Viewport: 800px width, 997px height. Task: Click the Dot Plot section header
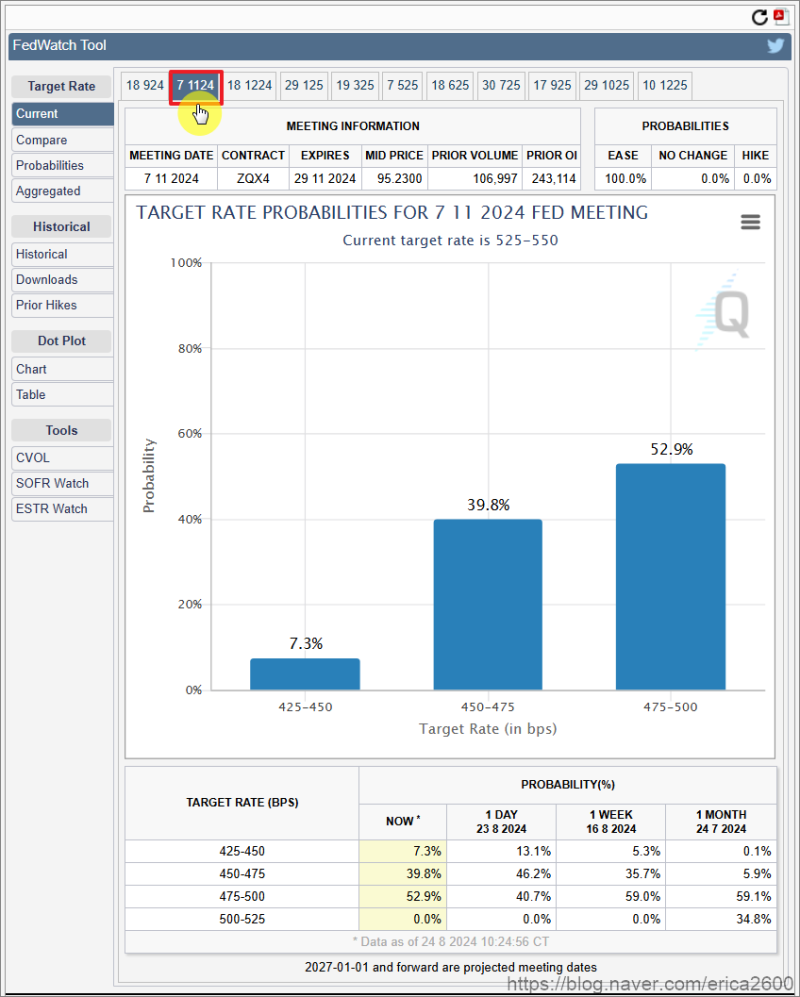pyautogui.click(x=61, y=341)
